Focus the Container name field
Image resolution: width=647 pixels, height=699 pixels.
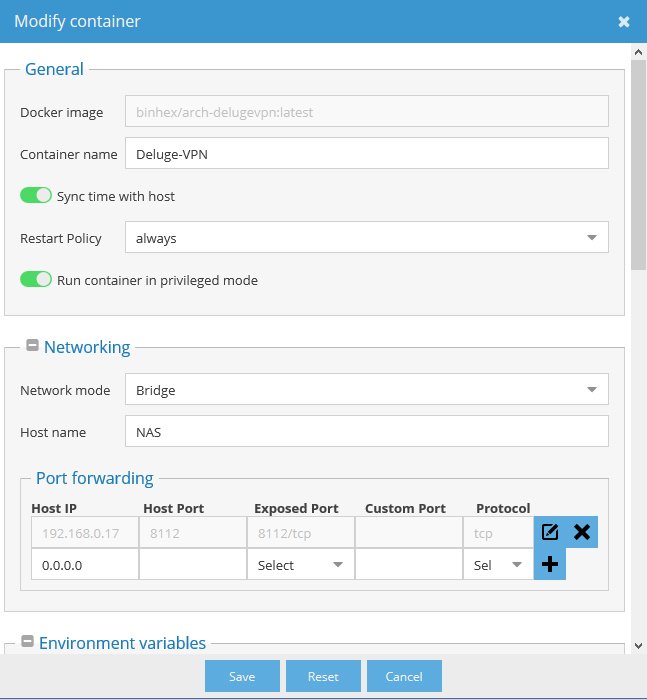[x=367, y=153]
